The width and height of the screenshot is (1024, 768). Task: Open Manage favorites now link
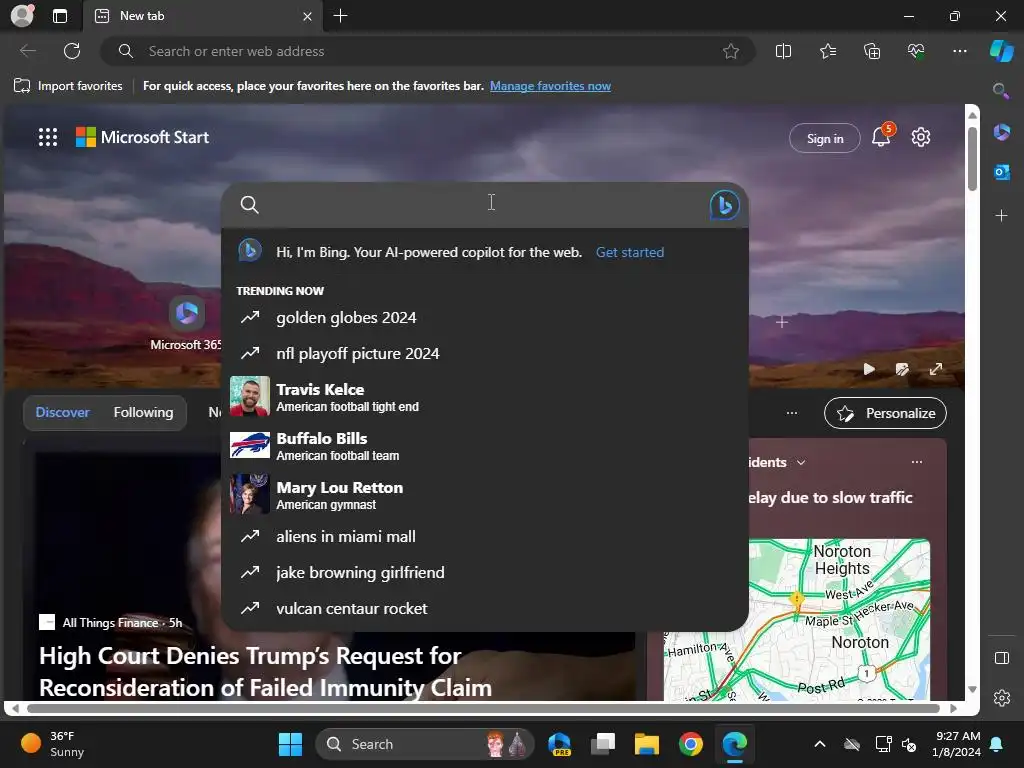click(550, 86)
